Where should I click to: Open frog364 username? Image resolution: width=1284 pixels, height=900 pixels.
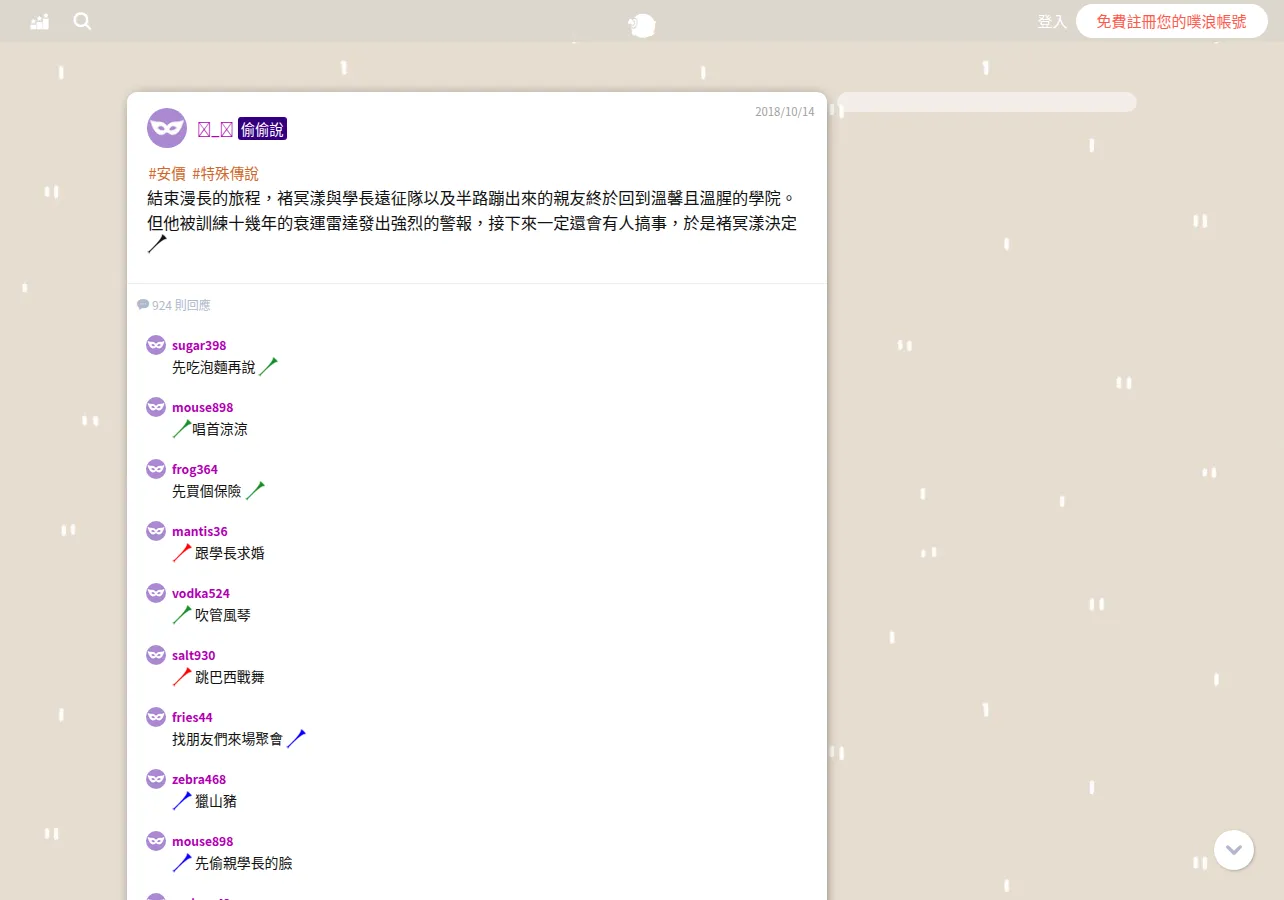tap(195, 470)
